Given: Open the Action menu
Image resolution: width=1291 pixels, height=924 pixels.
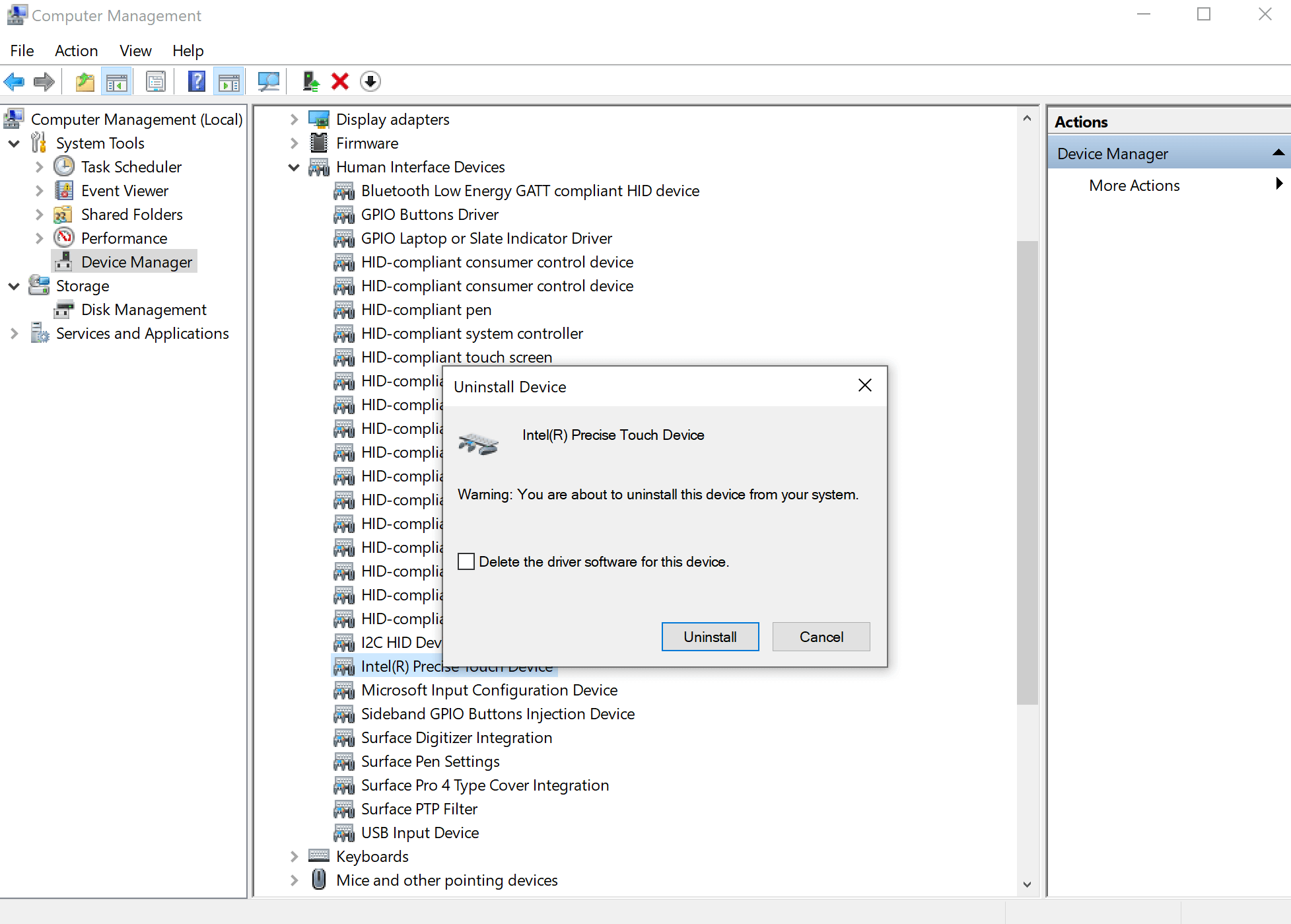Looking at the screenshot, I should point(76,51).
